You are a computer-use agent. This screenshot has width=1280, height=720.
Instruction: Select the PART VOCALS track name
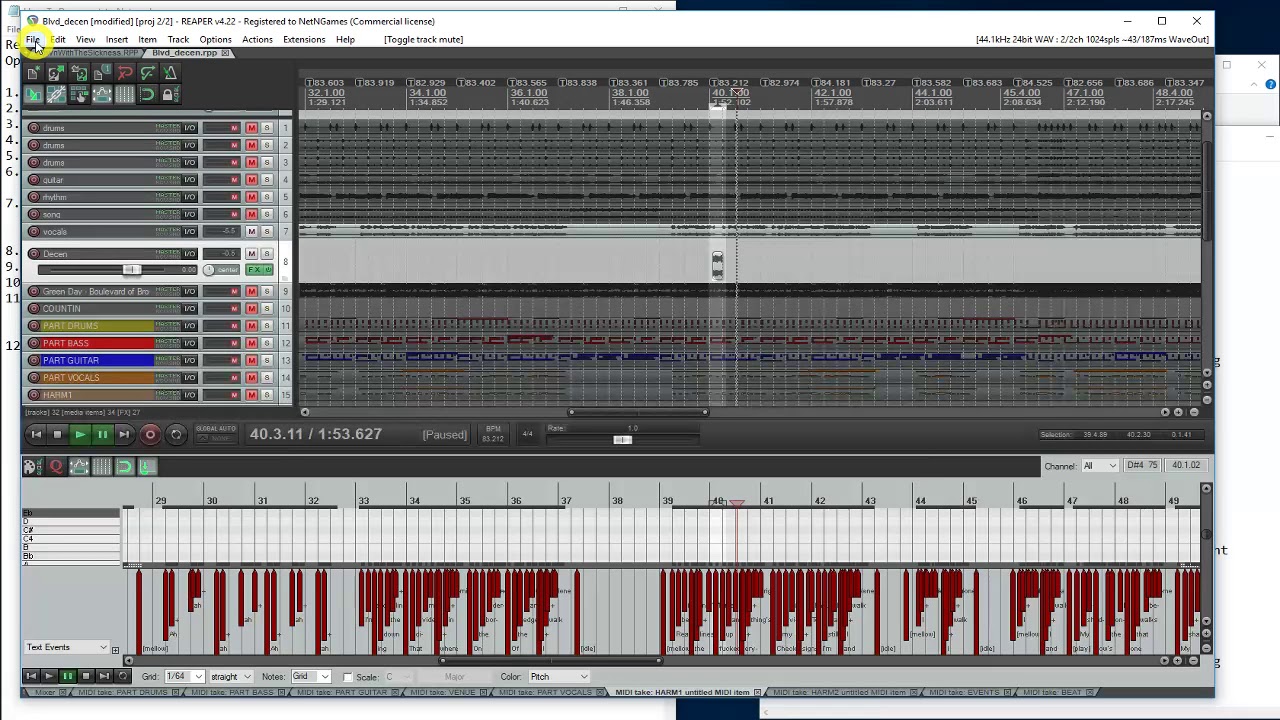(x=70, y=377)
